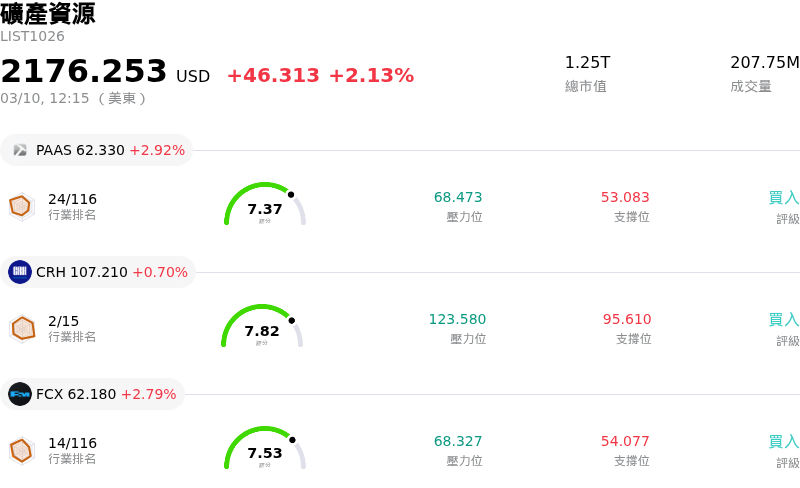Click PAAS resistance level 68.473
Image resolution: width=800 pixels, height=488 pixels.
(x=458, y=198)
